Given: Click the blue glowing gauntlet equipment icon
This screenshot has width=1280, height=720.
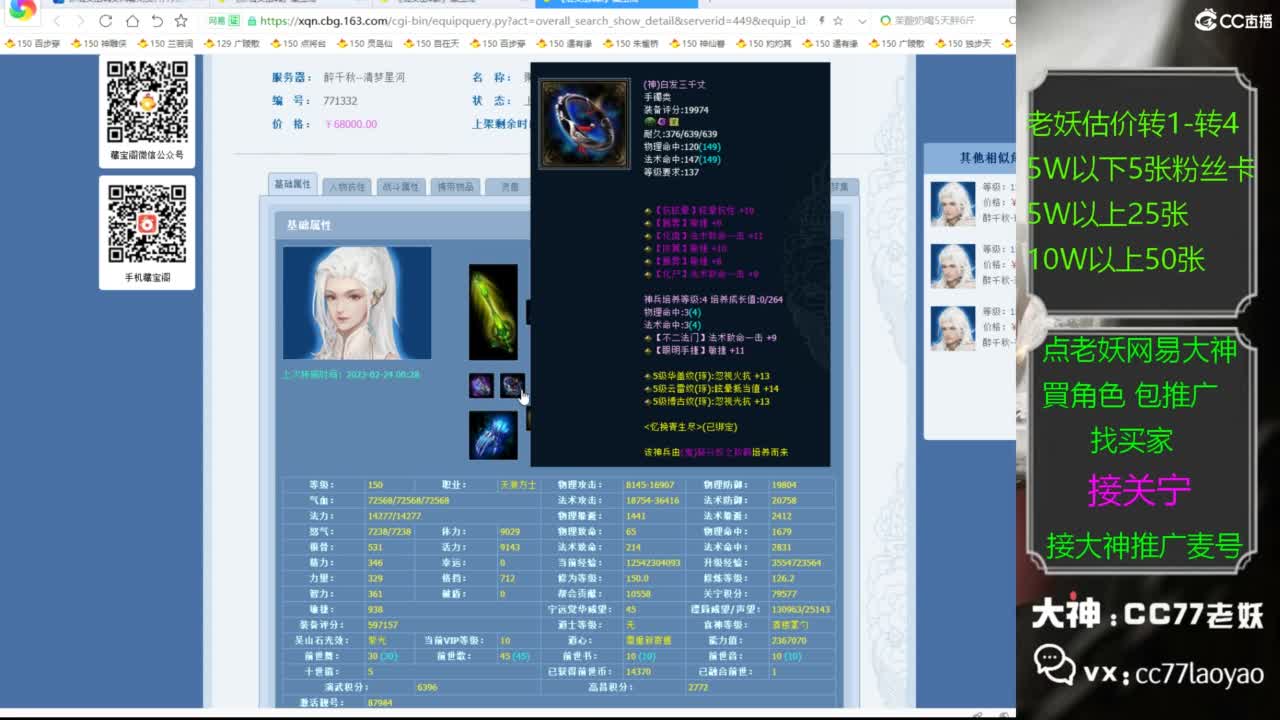Looking at the screenshot, I should point(493,435).
